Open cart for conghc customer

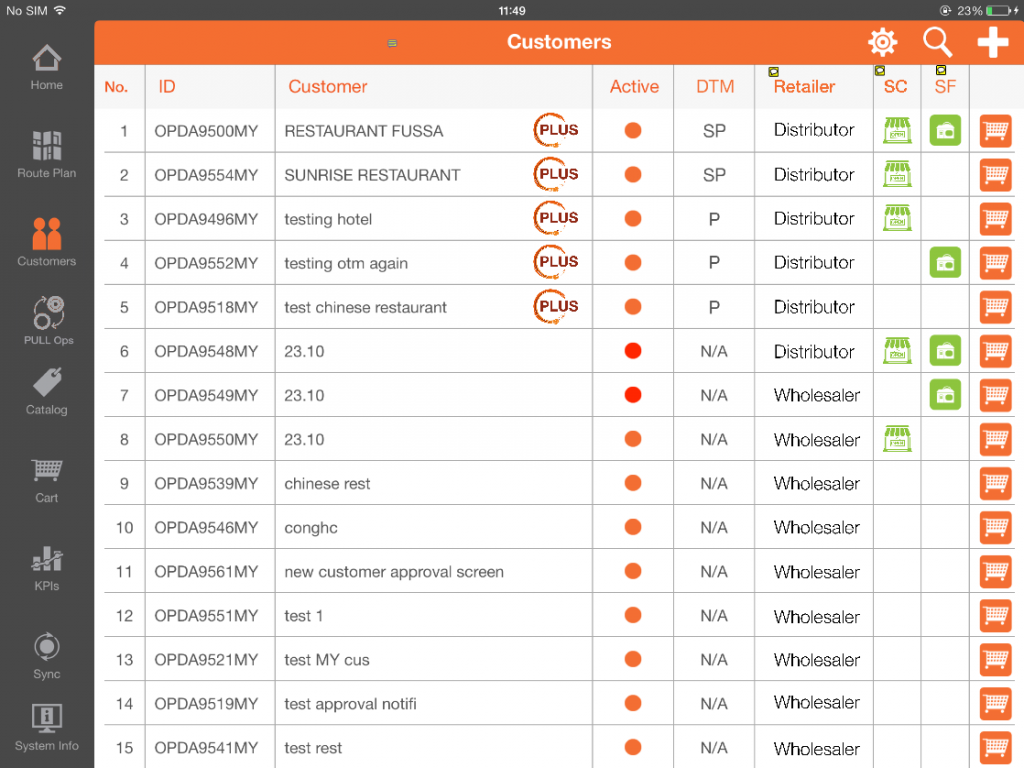pos(995,527)
